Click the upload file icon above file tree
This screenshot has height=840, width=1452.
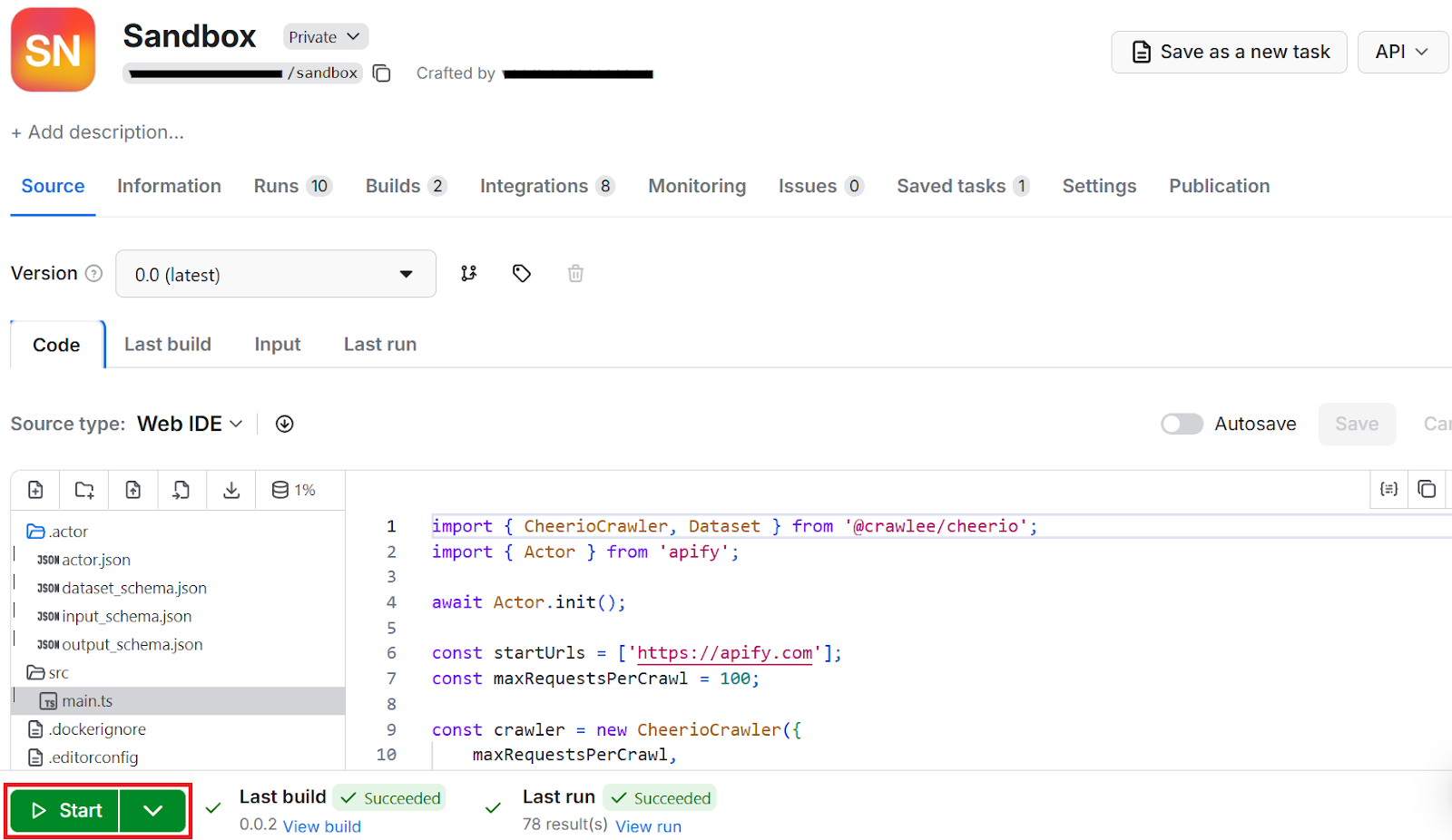pos(133,490)
